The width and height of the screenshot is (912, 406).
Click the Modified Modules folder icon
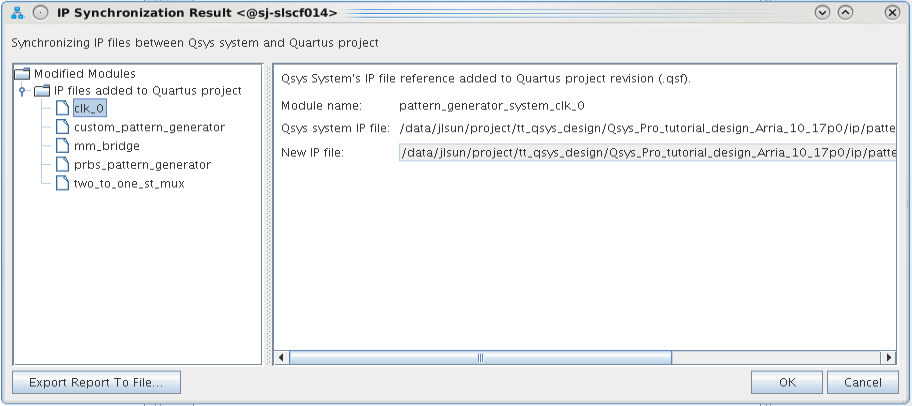coord(22,74)
